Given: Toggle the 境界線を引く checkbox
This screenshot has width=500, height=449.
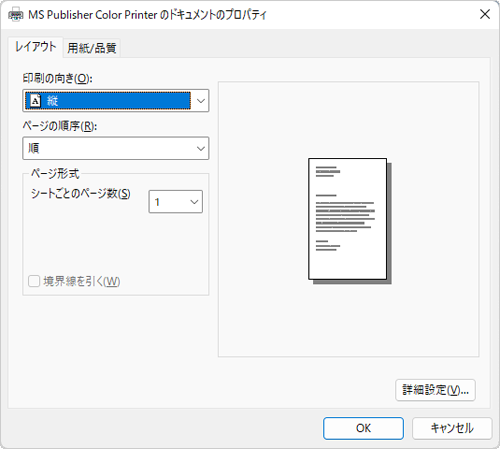Looking at the screenshot, I should (x=34, y=281).
